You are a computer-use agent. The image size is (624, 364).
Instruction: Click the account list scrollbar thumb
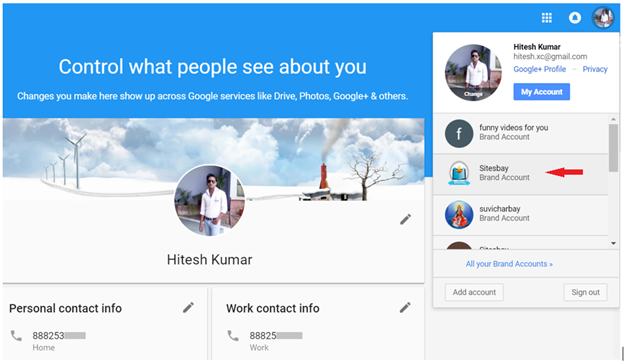pos(613,148)
